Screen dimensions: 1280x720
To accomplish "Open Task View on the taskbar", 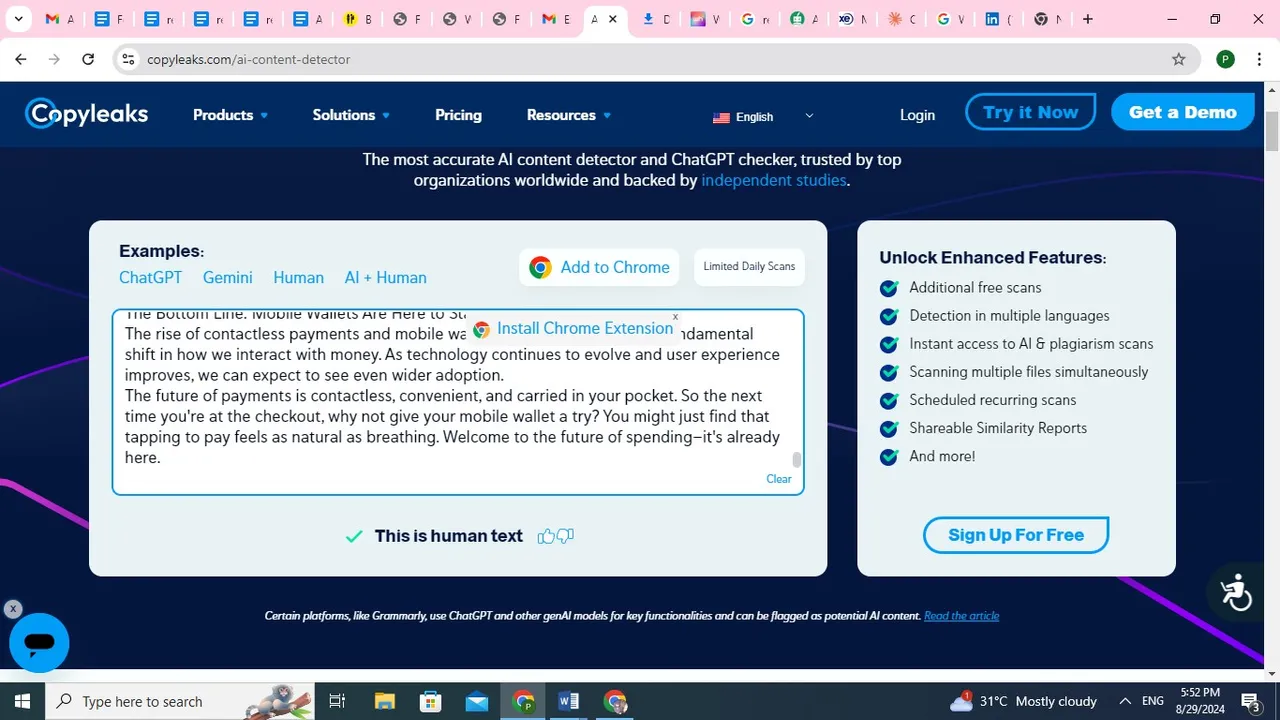I will 337,701.
